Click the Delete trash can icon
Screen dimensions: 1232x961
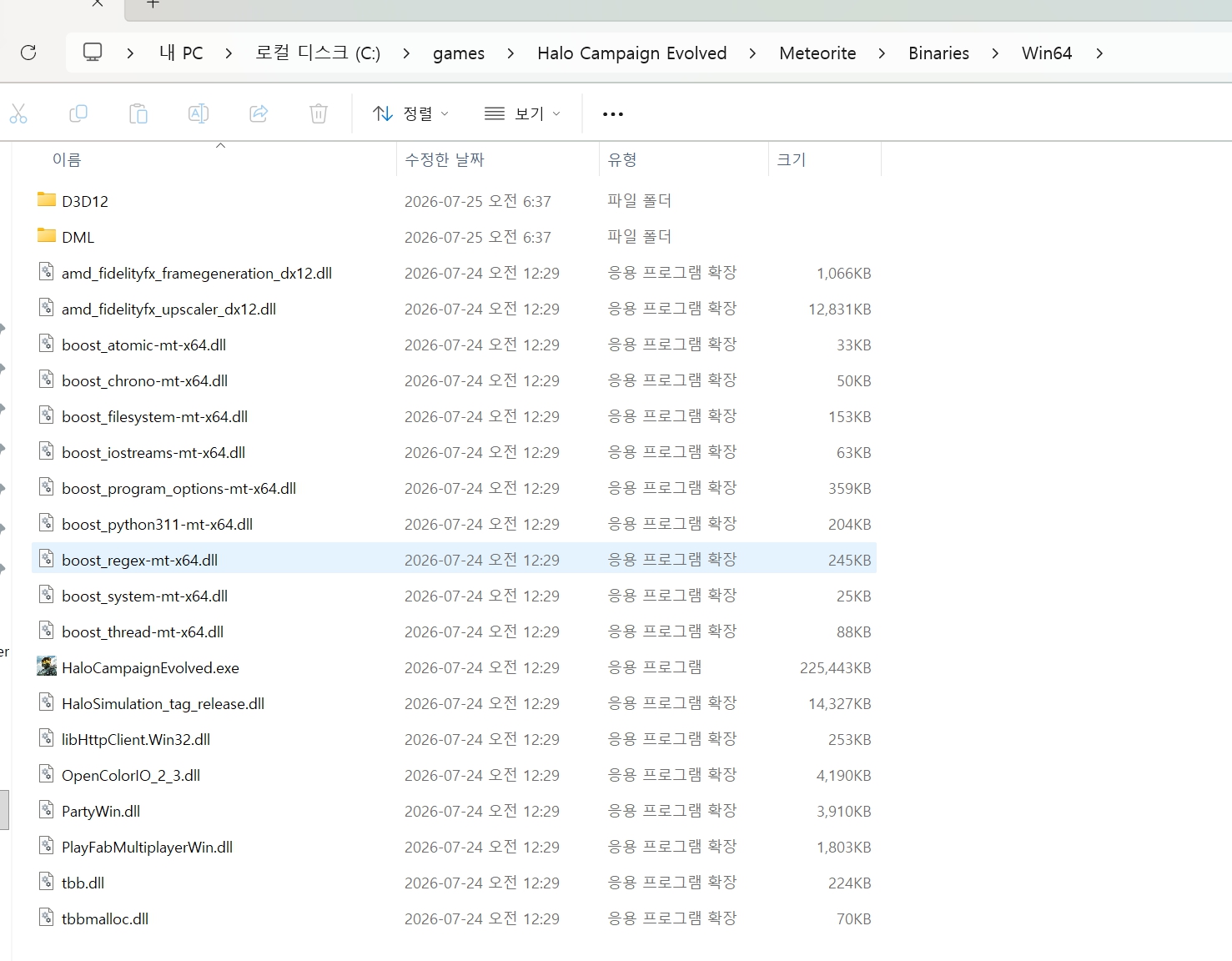coord(319,113)
